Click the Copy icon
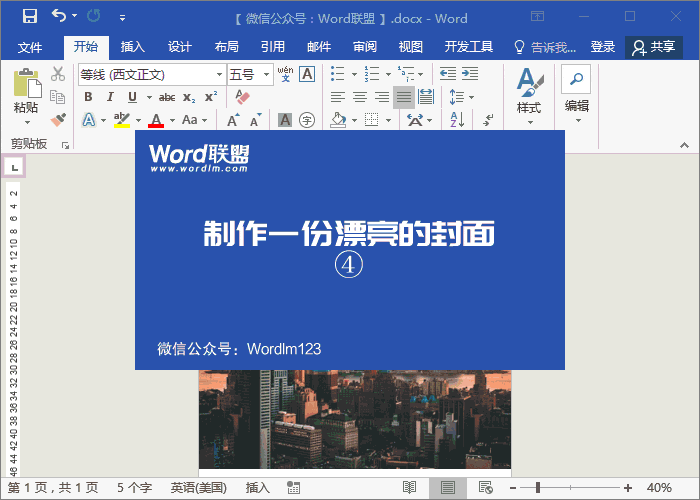Viewport: 700px width, 500px height. (x=58, y=97)
